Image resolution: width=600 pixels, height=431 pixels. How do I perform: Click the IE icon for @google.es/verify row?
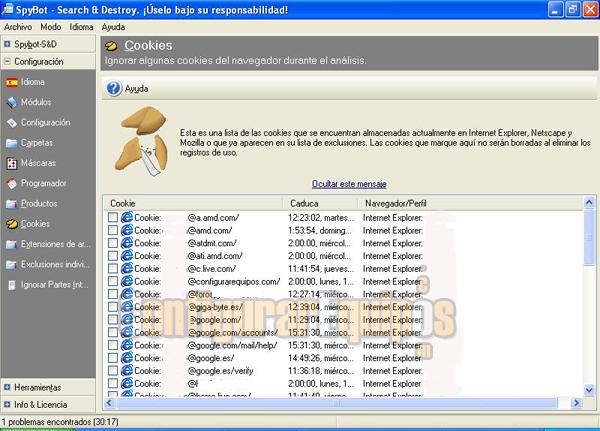[127, 371]
